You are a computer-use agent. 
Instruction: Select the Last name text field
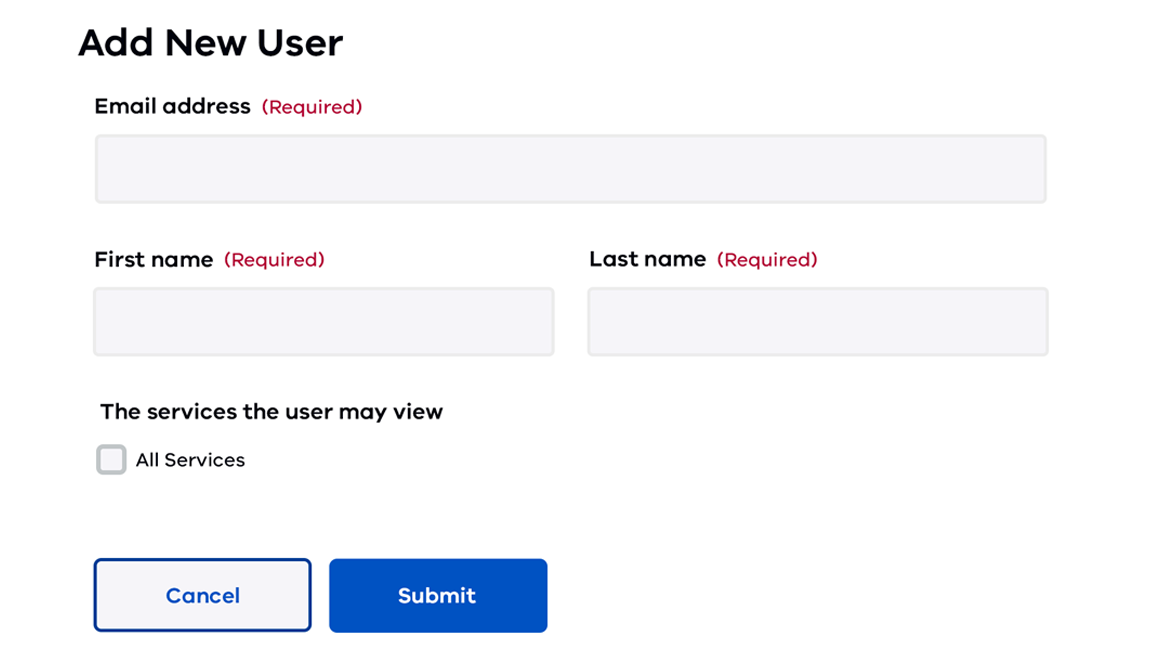coord(816,321)
